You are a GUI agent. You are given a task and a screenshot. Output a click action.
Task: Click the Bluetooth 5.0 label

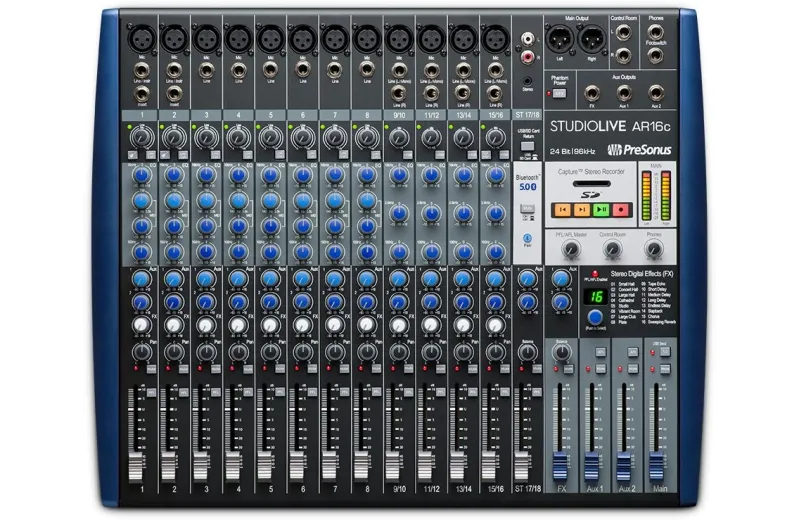(528, 183)
